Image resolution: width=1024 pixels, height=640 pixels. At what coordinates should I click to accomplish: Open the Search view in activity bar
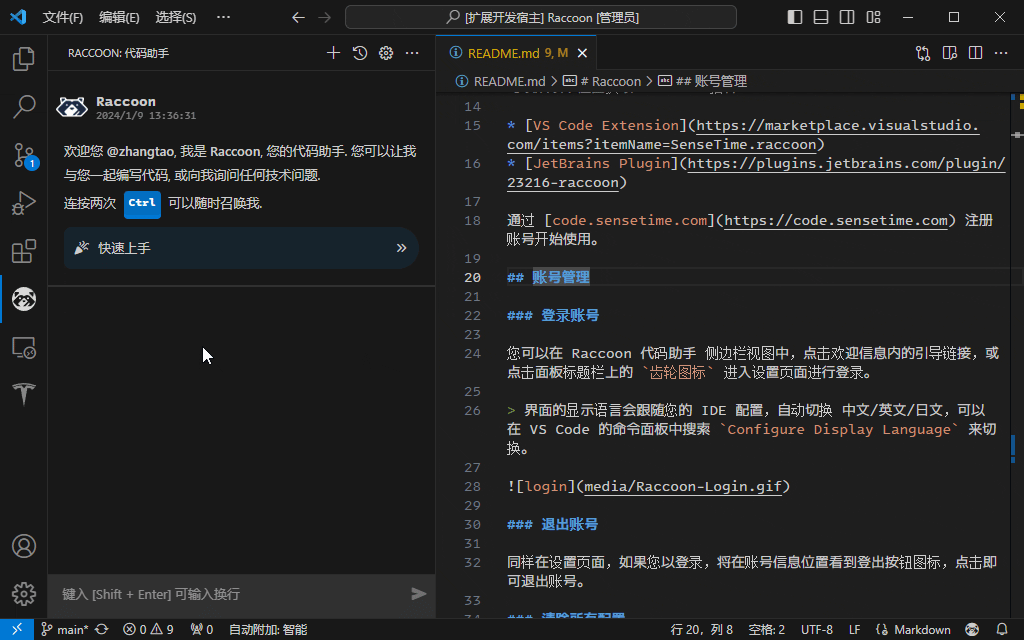[24, 106]
